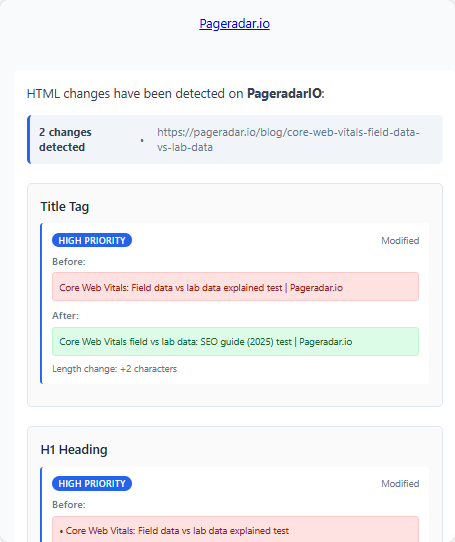The width and height of the screenshot is (455, 542).
Task: Click the '2 changes detected' summary label
Action: (65, 140)
